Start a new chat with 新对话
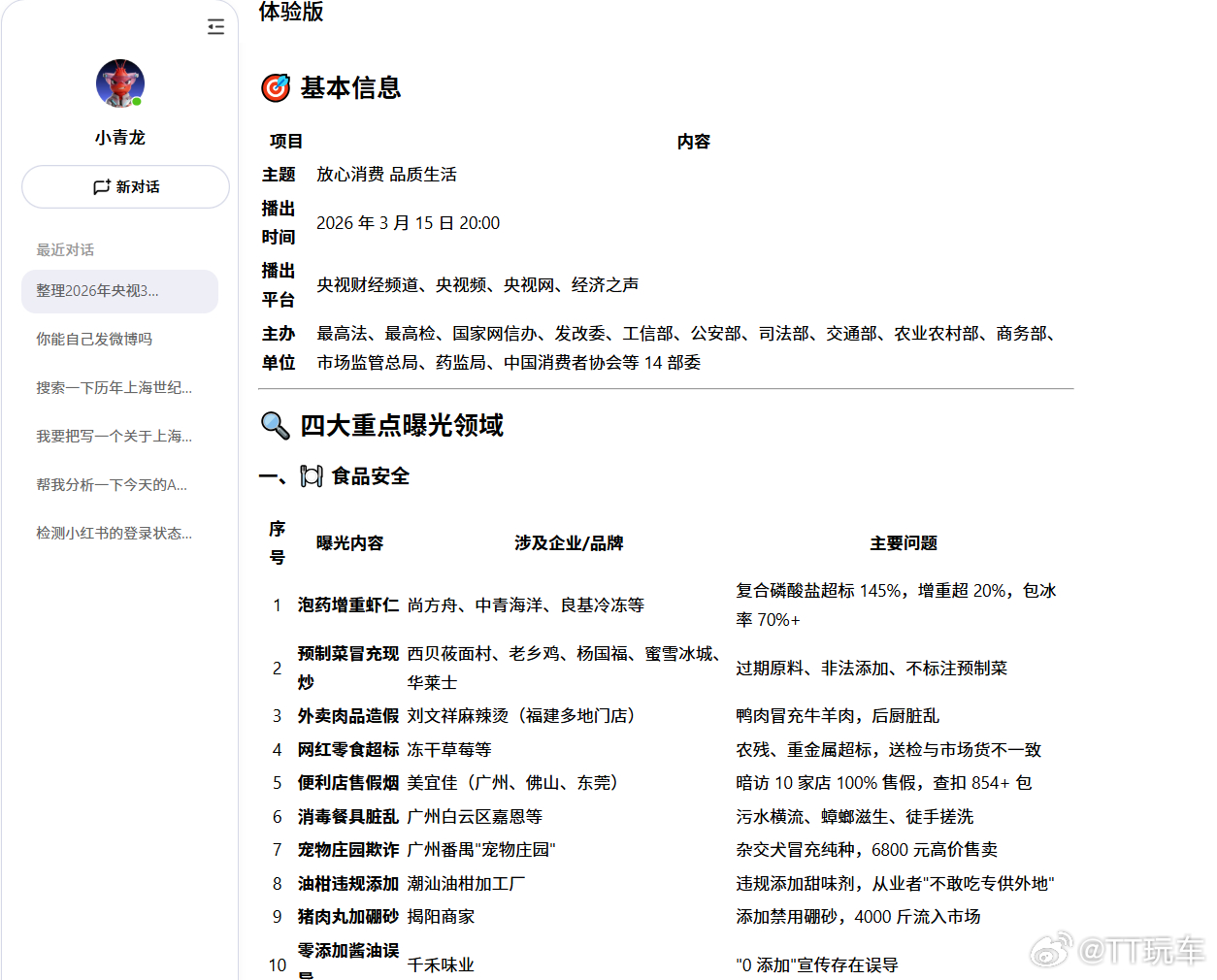The width and height of the screenshot is (1217, 980). click(x=125, y=186)
